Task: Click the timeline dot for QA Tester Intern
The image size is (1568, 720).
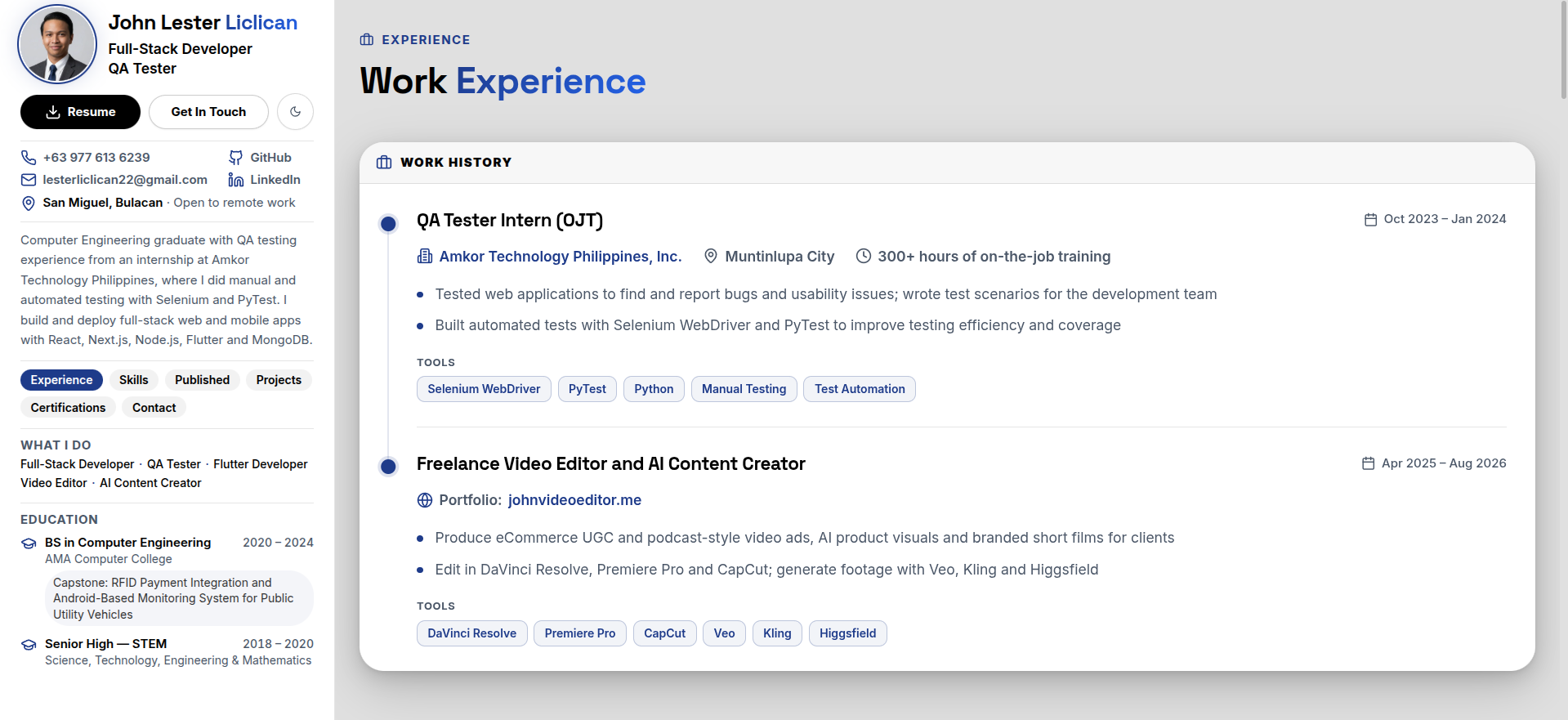Action: (388, 224)
